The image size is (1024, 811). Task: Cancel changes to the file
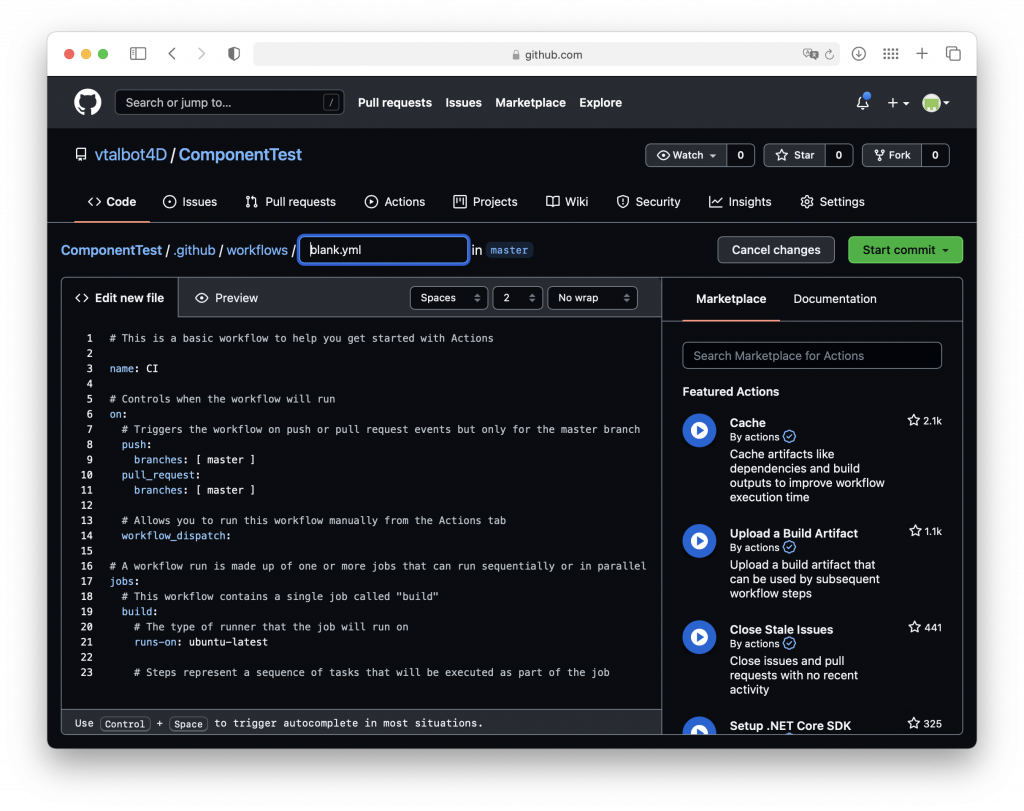(776, 249)
